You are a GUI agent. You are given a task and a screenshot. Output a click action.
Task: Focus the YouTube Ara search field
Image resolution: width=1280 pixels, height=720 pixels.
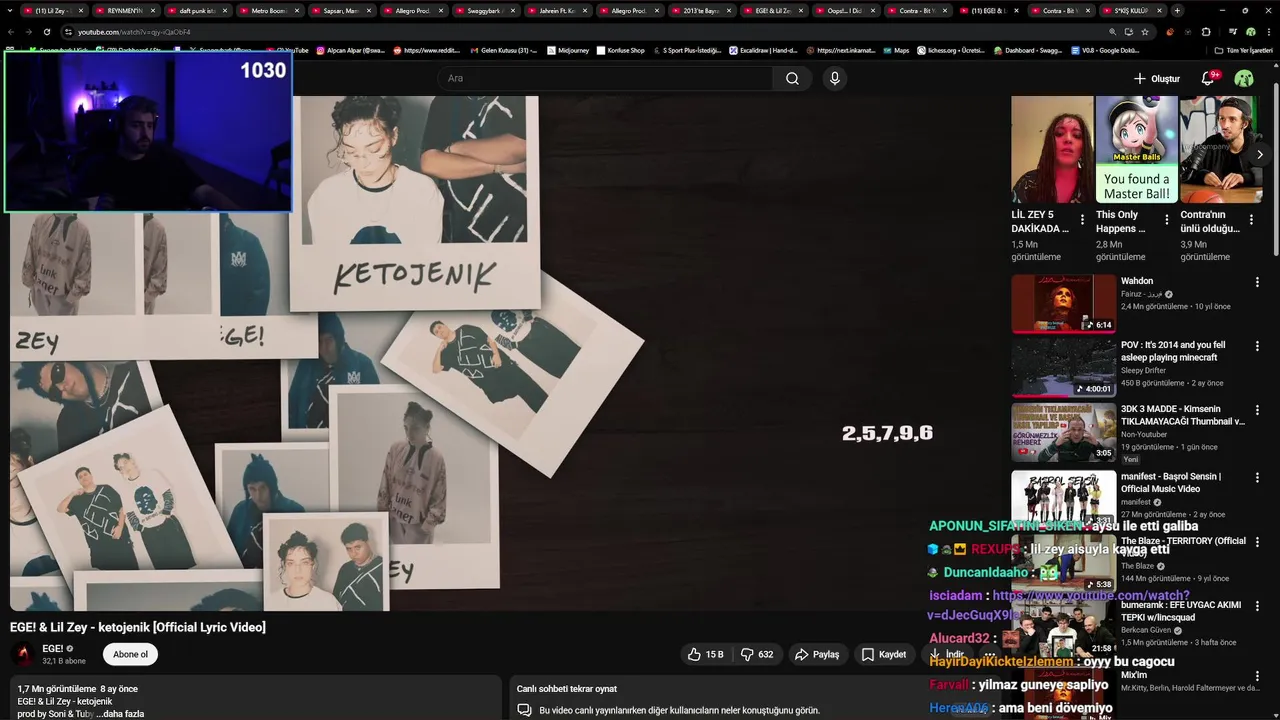point(605,78)
